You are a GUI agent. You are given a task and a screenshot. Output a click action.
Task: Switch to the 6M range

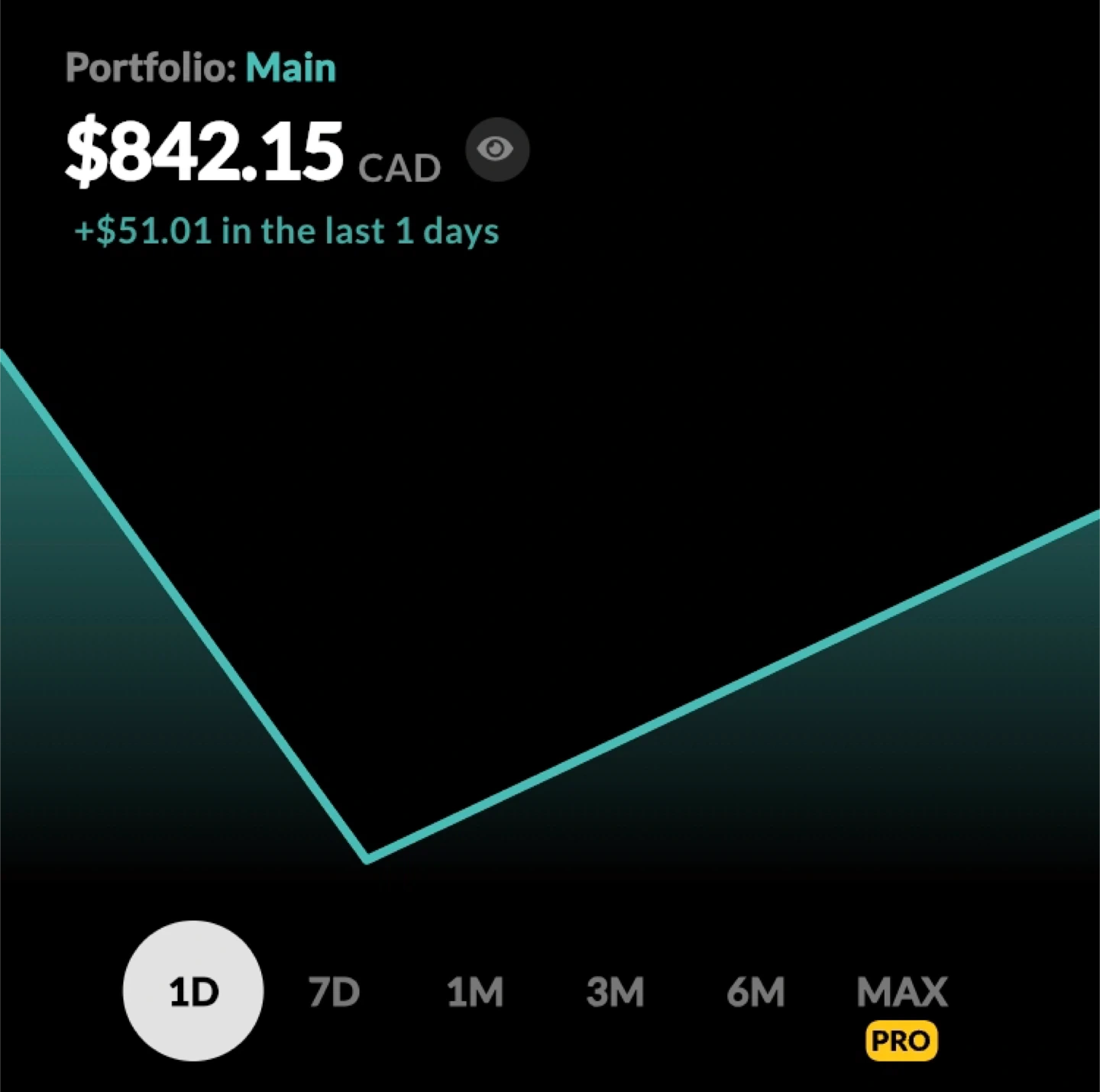coord(755,992)
